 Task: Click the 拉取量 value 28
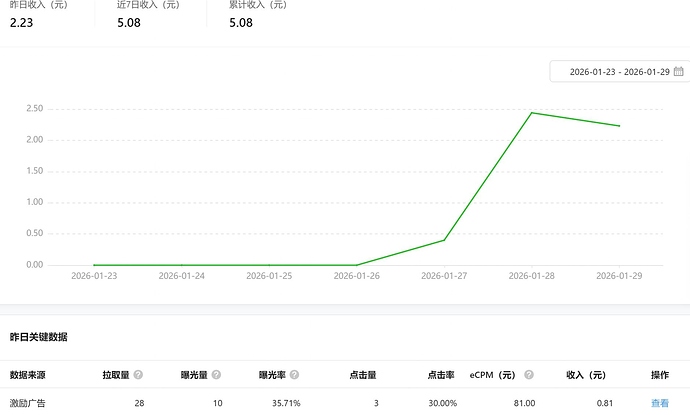click(x=139, y=403)
